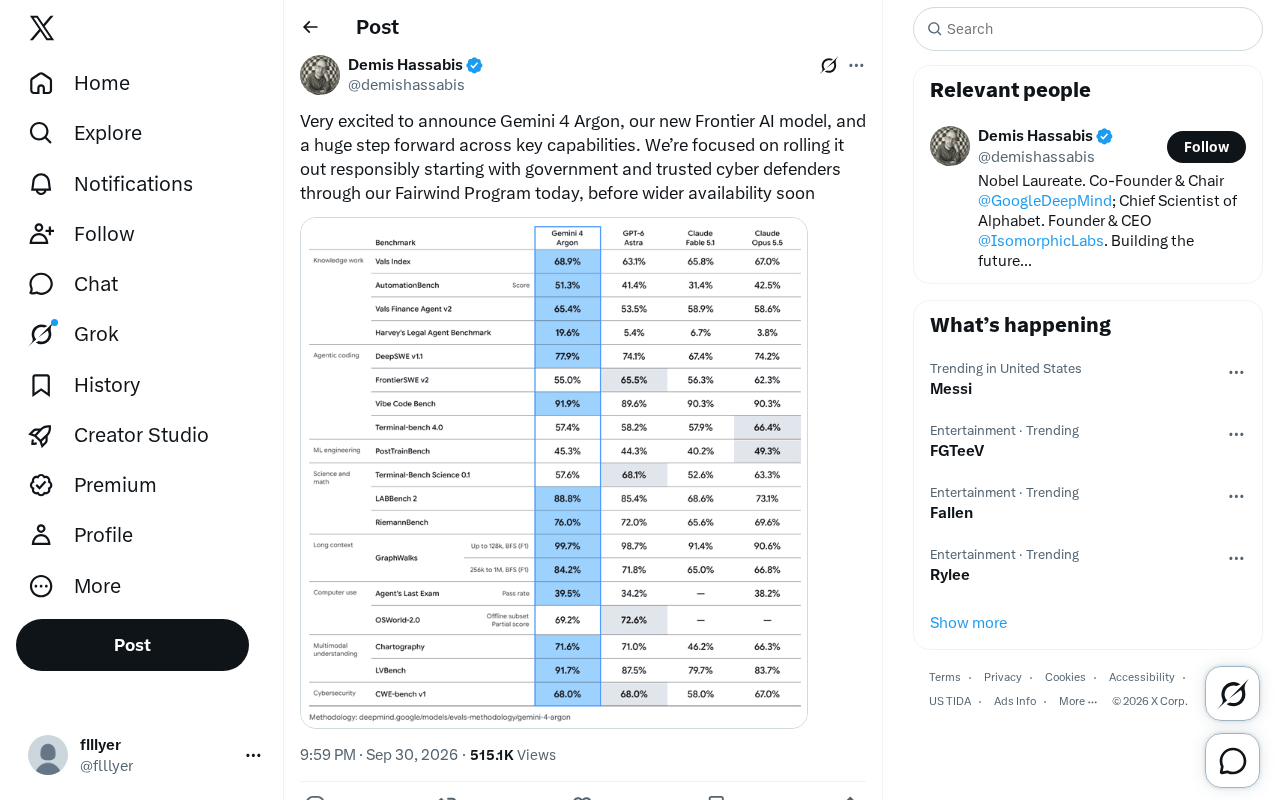Open the floating Grok button
Screen dimensions: 1280x800
pos(1232,693)
